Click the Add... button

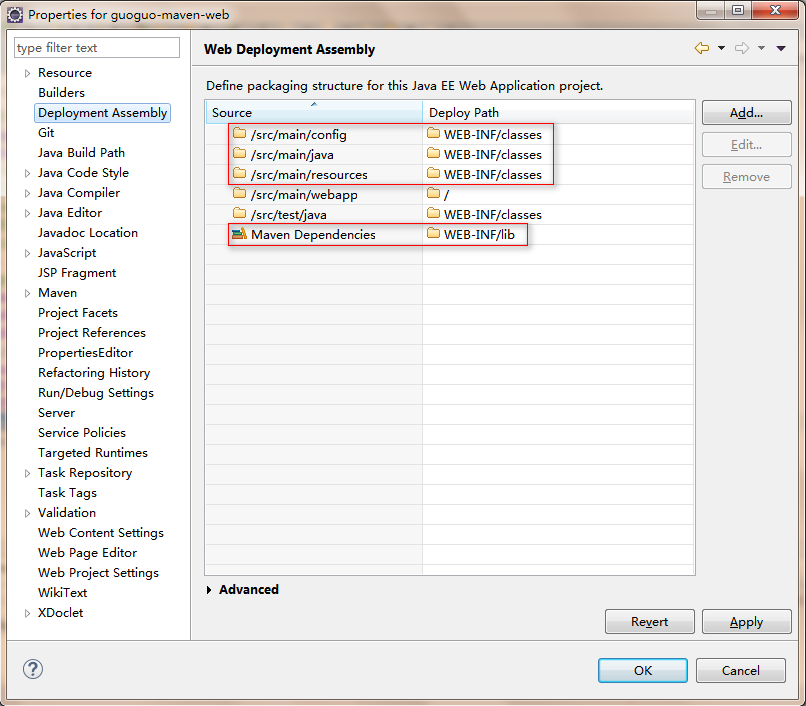coord(746,113)
